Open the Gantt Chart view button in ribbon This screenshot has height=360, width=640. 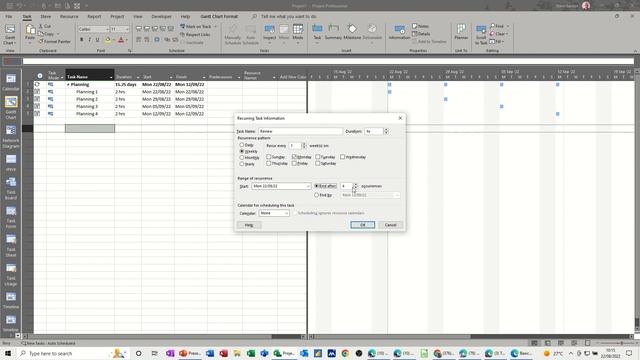pos(10,34)
